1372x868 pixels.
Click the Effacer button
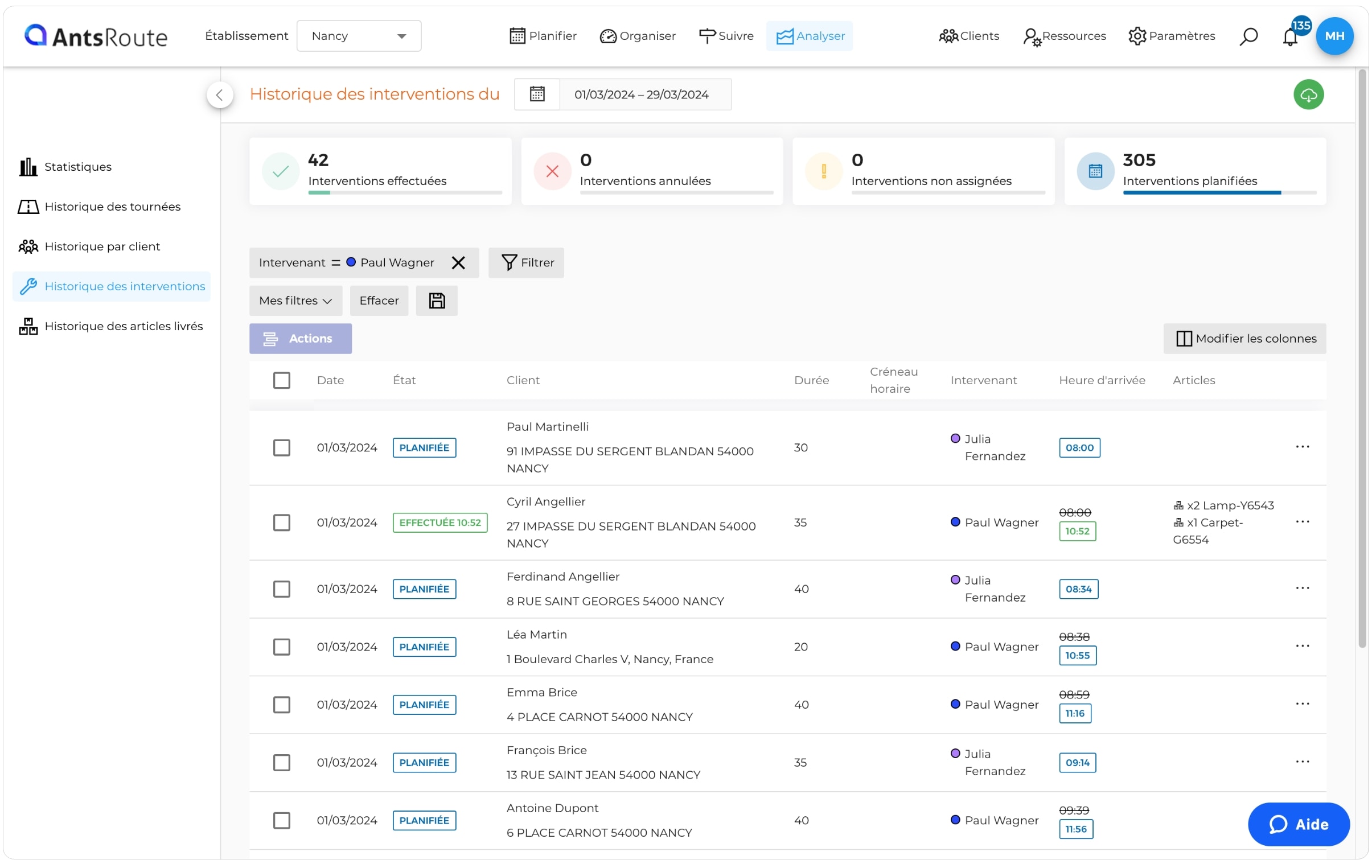point(379,301)
